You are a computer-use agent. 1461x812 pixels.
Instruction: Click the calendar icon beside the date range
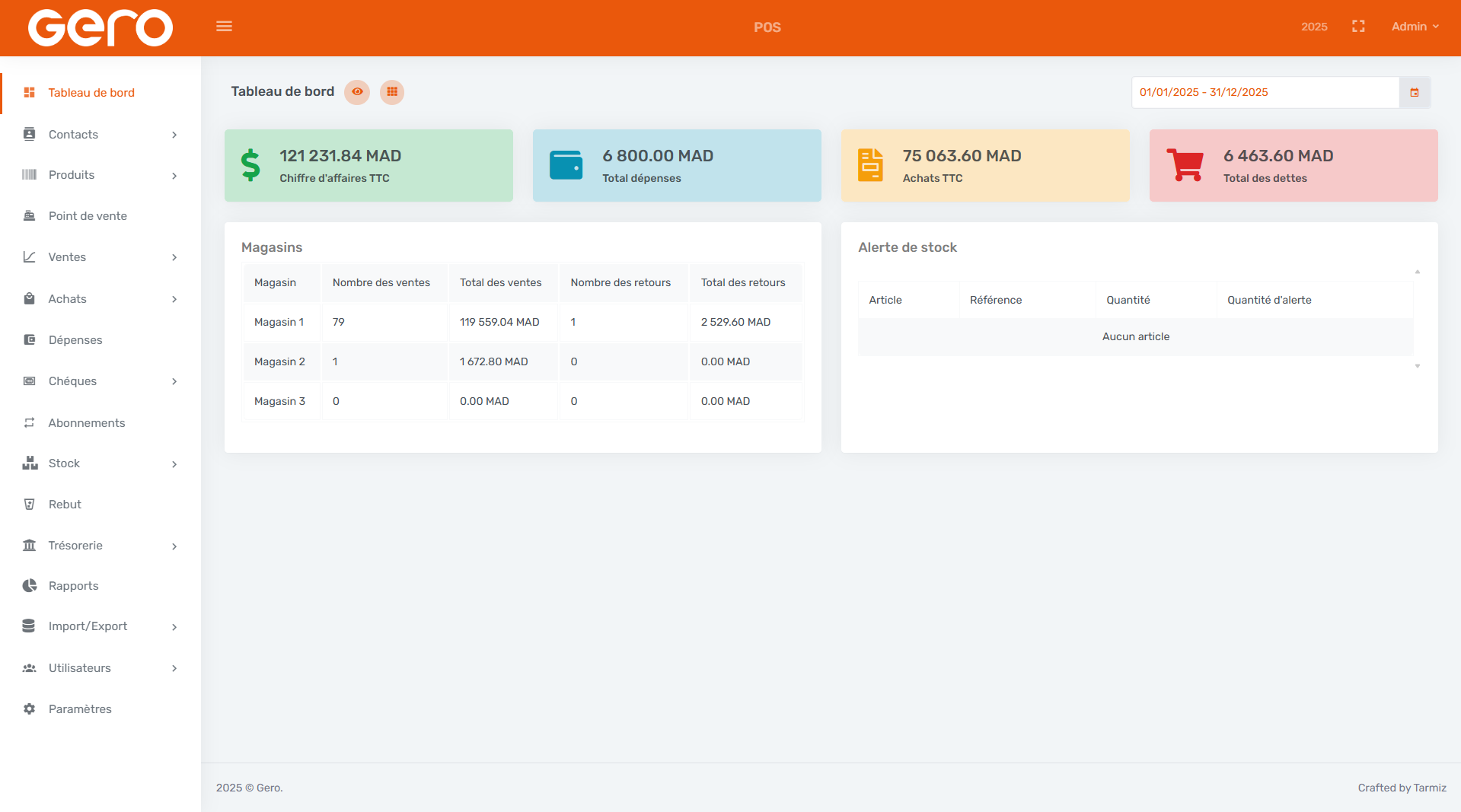click(x=1415, y=92)
